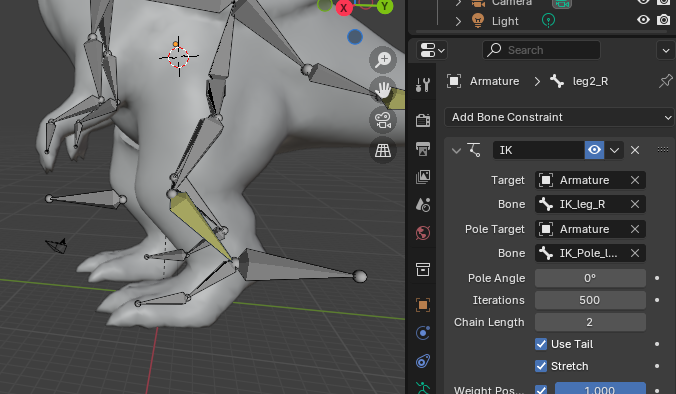Uncheck the Stretch checkbox
The image size is (676, 394).
pyautogui.click(x=541, y=366)
